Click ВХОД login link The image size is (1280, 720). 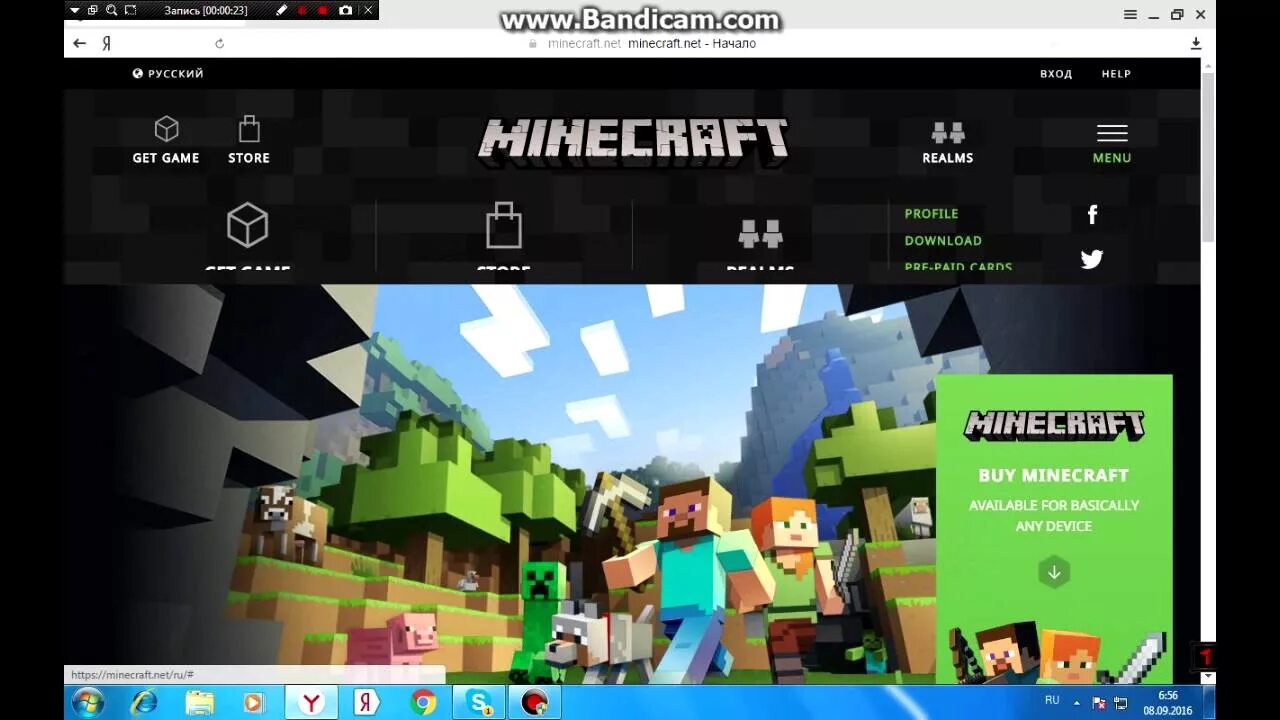point(1056,74)
